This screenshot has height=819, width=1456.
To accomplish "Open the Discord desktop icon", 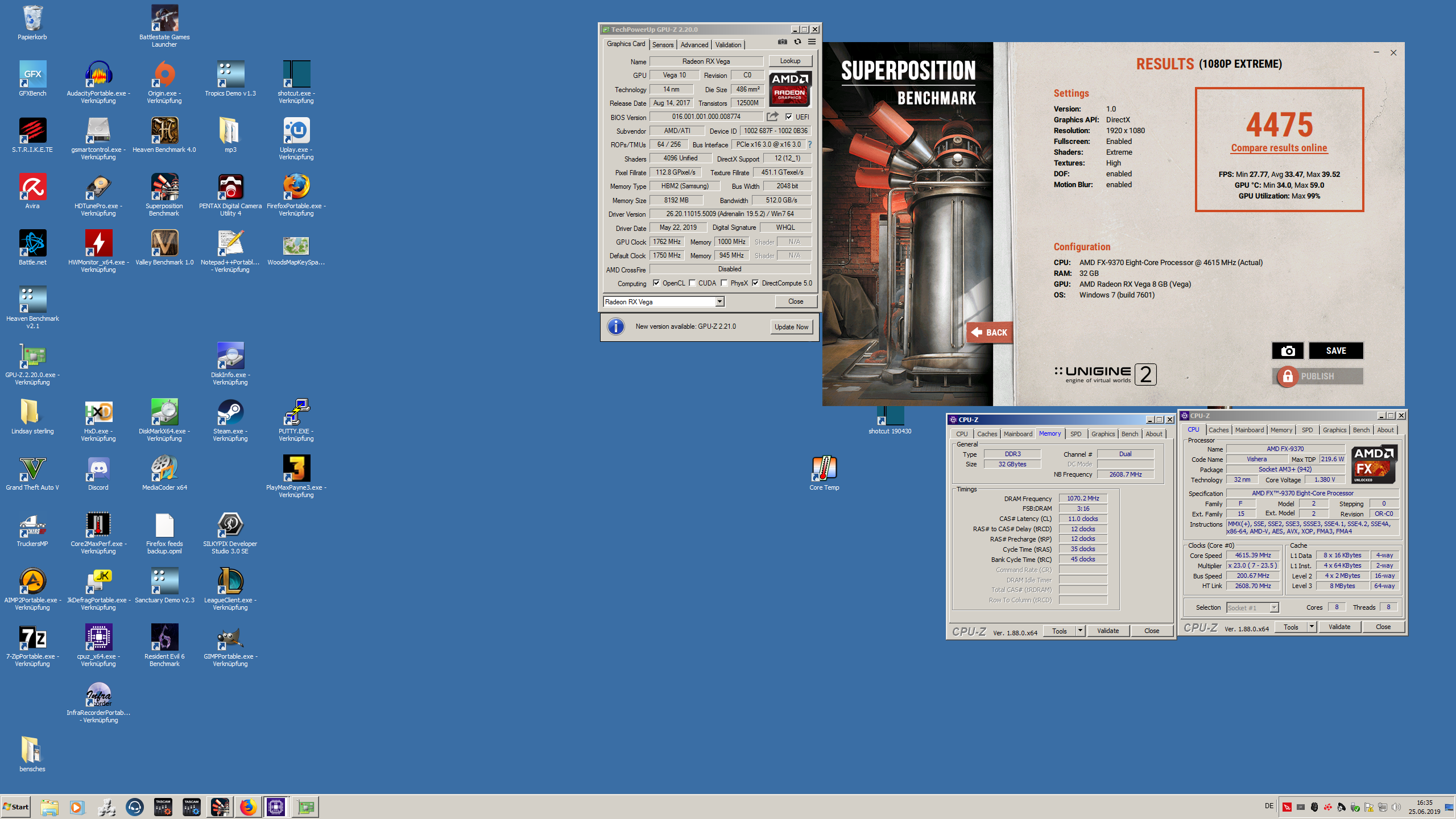I will coord(98,473).
